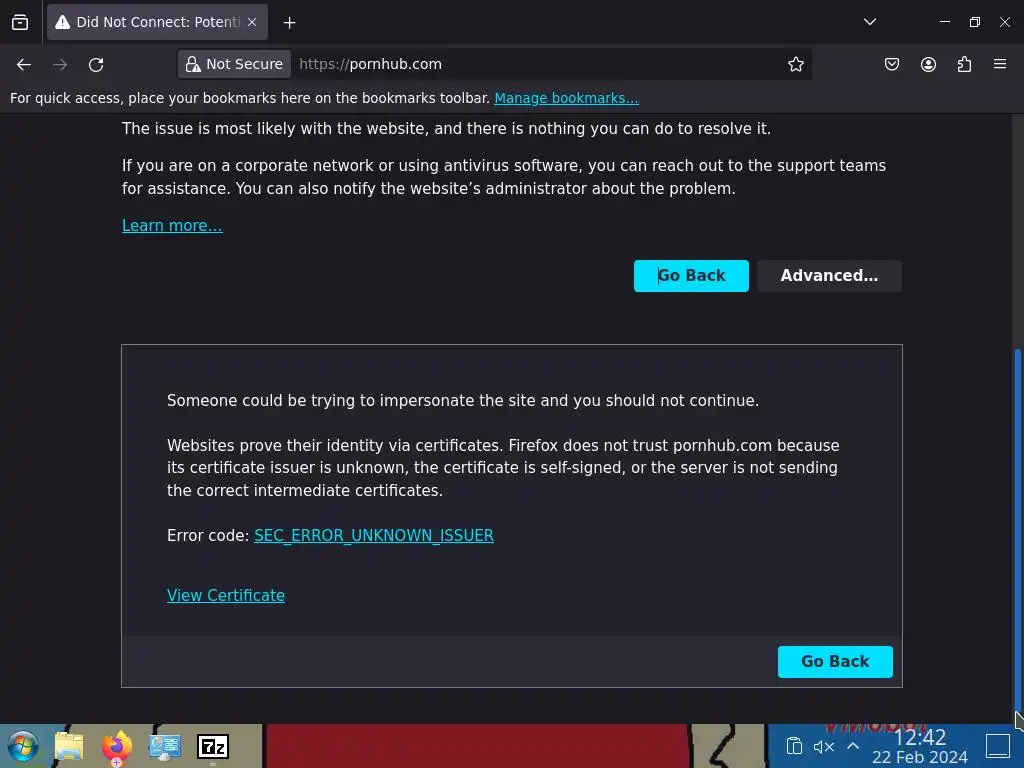Open the Learn more link
Screen dimensions: 1024x768
click(172, 225)
